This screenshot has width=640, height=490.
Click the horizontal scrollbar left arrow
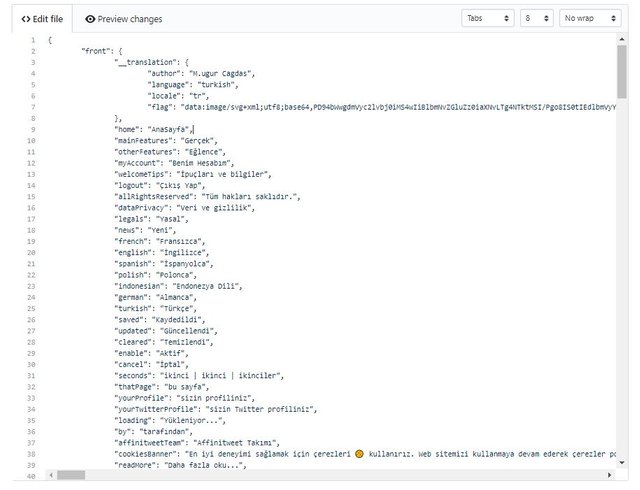click(x=50, y=475)
